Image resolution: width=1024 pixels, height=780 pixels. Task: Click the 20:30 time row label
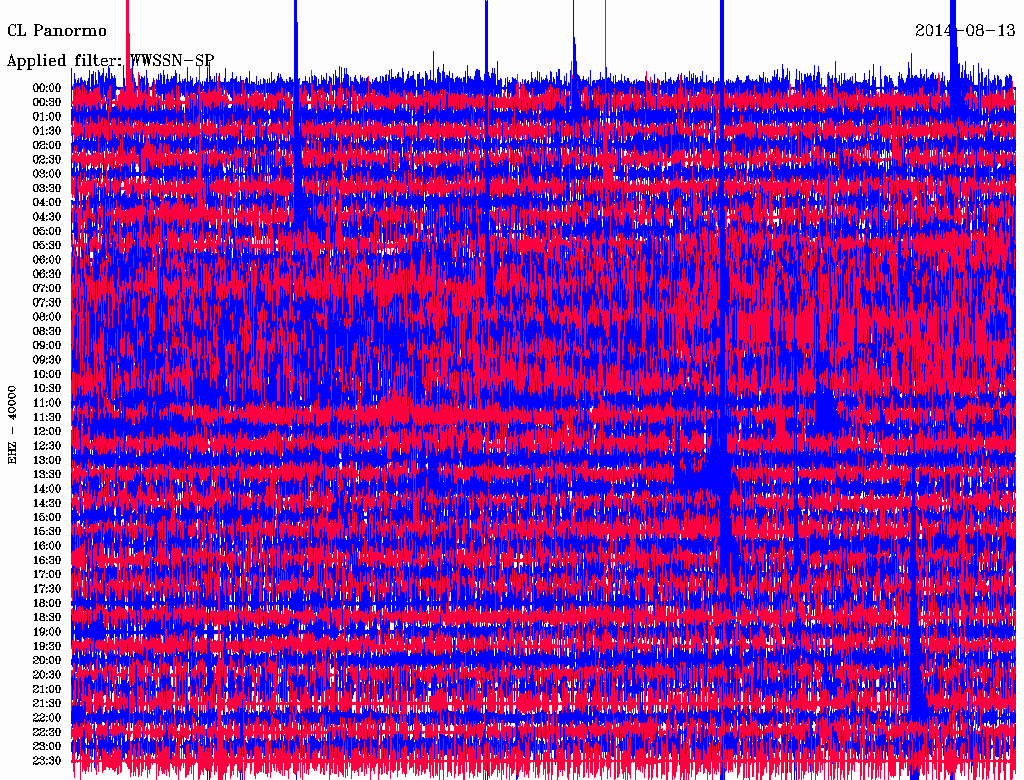47,675
